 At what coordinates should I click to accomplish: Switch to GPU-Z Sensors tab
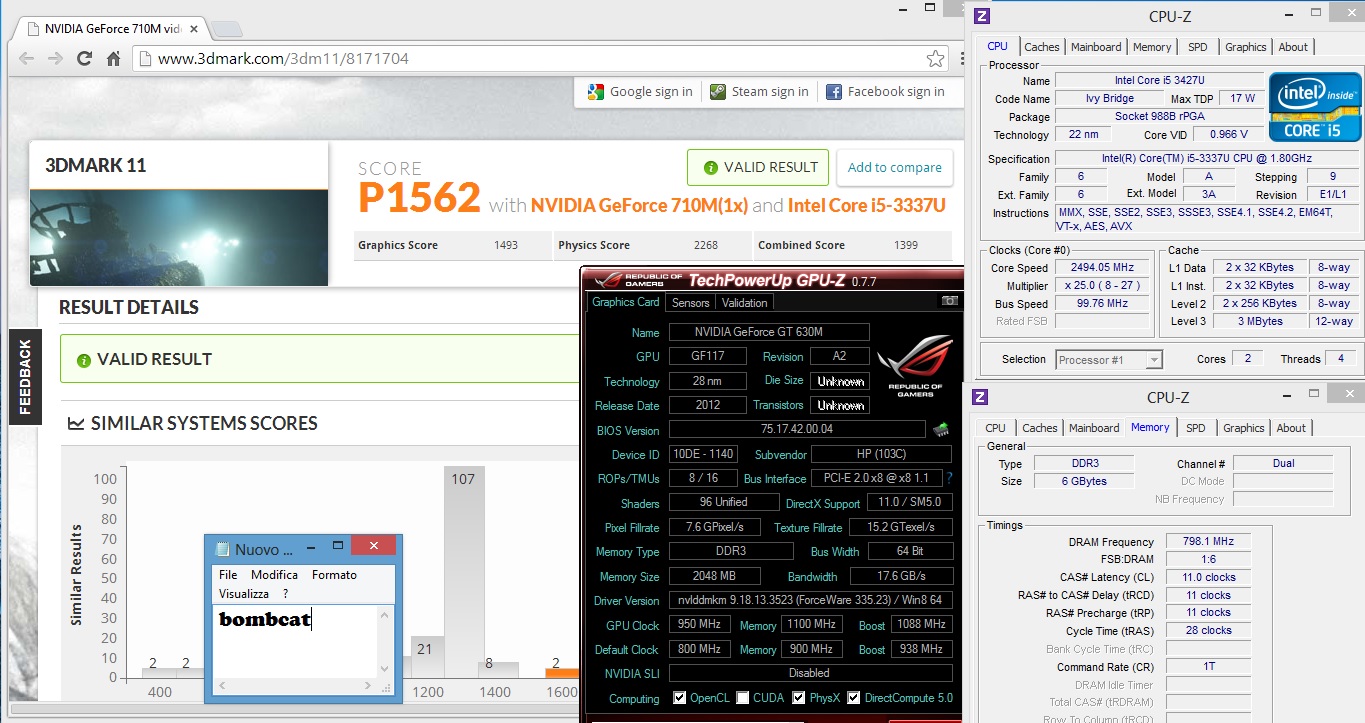(690, 303)
